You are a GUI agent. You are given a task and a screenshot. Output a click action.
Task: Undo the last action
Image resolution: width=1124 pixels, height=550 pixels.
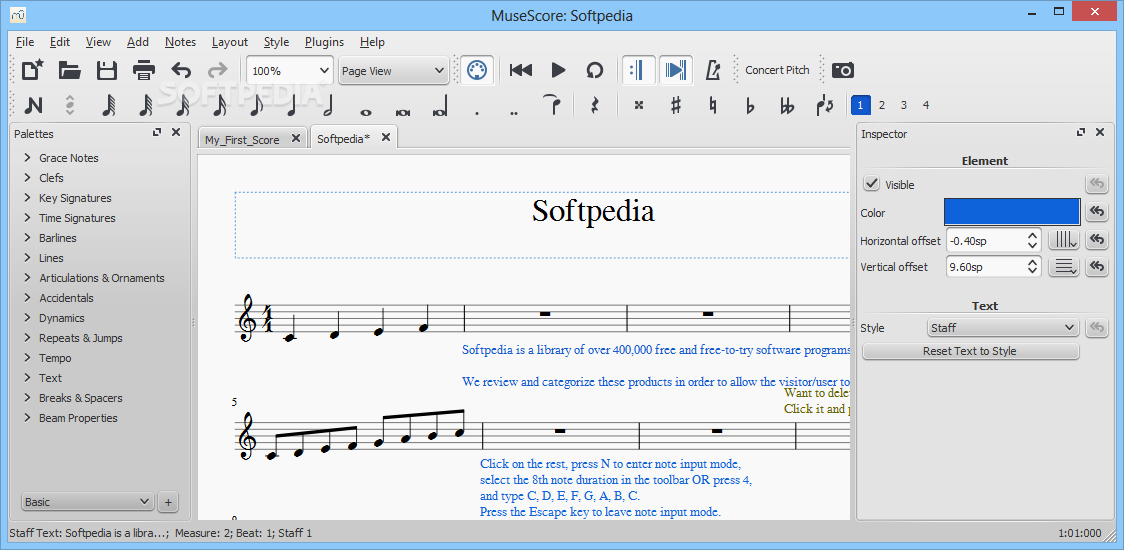pos(181,70)
